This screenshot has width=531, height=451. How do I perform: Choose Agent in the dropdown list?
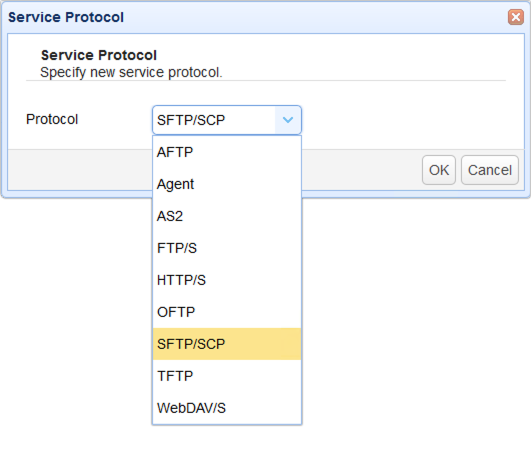pos(227,184)
